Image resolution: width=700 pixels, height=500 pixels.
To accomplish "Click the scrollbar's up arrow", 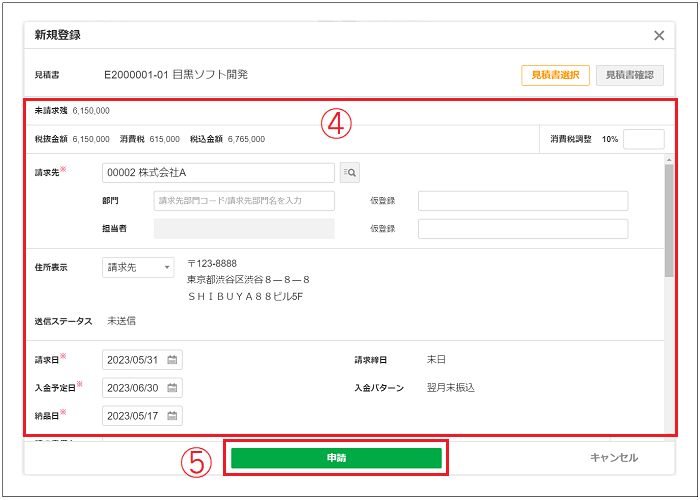I will (669, 159).
